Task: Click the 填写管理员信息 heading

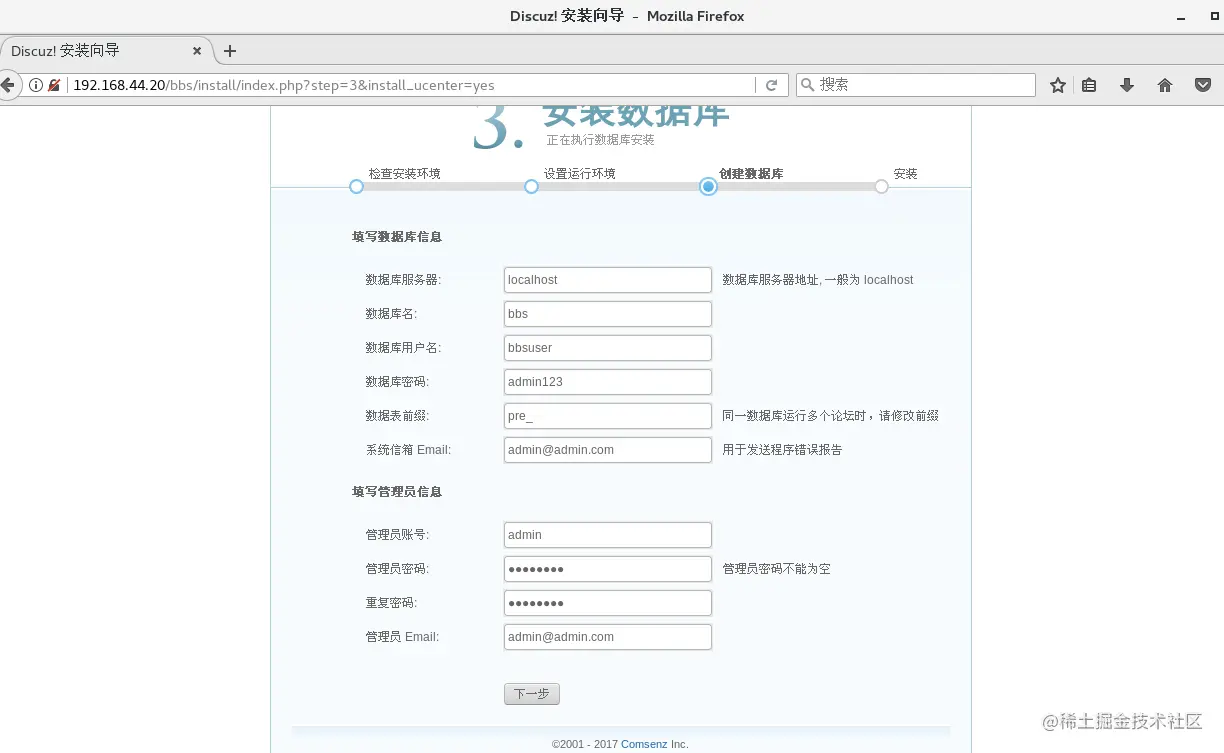Action: 397,492
